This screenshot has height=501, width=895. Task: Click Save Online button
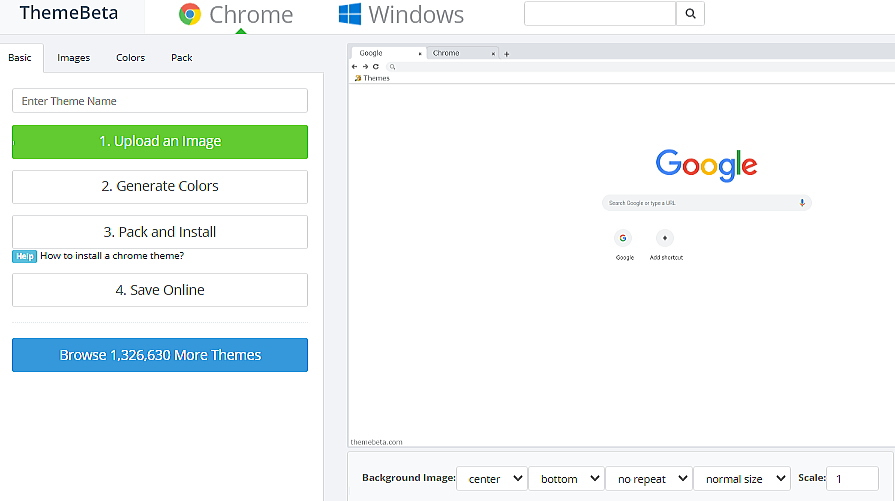[x=160, y=290]
